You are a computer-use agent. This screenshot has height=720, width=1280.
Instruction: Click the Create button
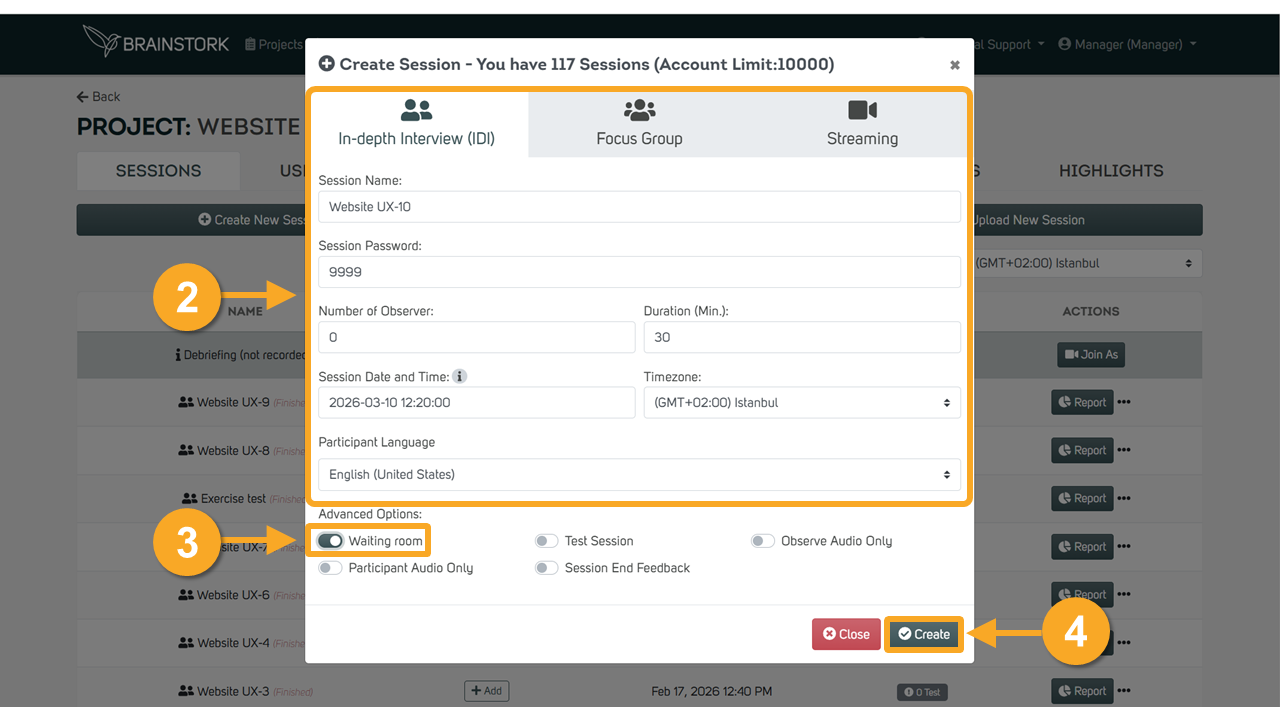point(924,634)
